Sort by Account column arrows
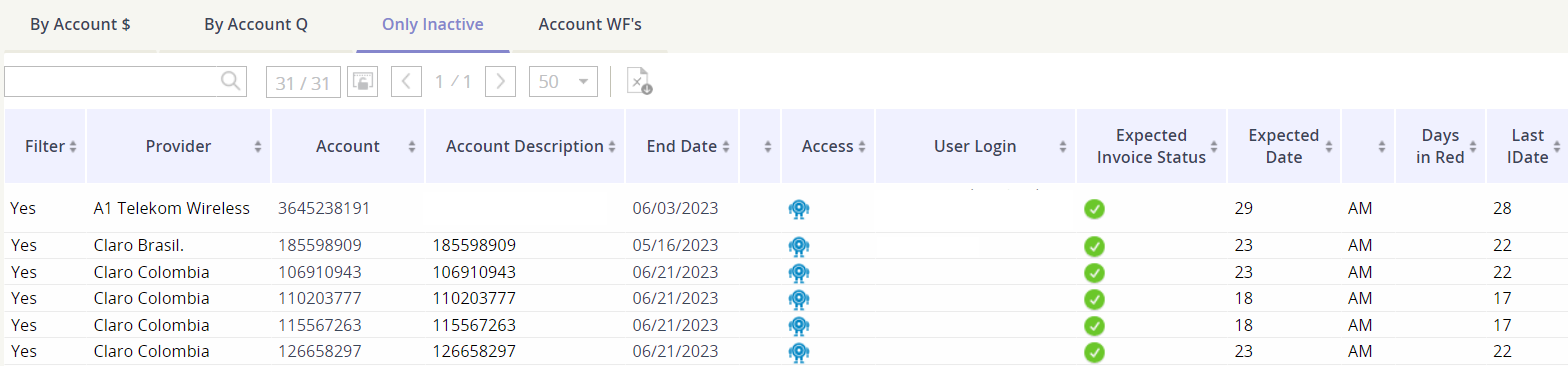 [x=412, y=147]
